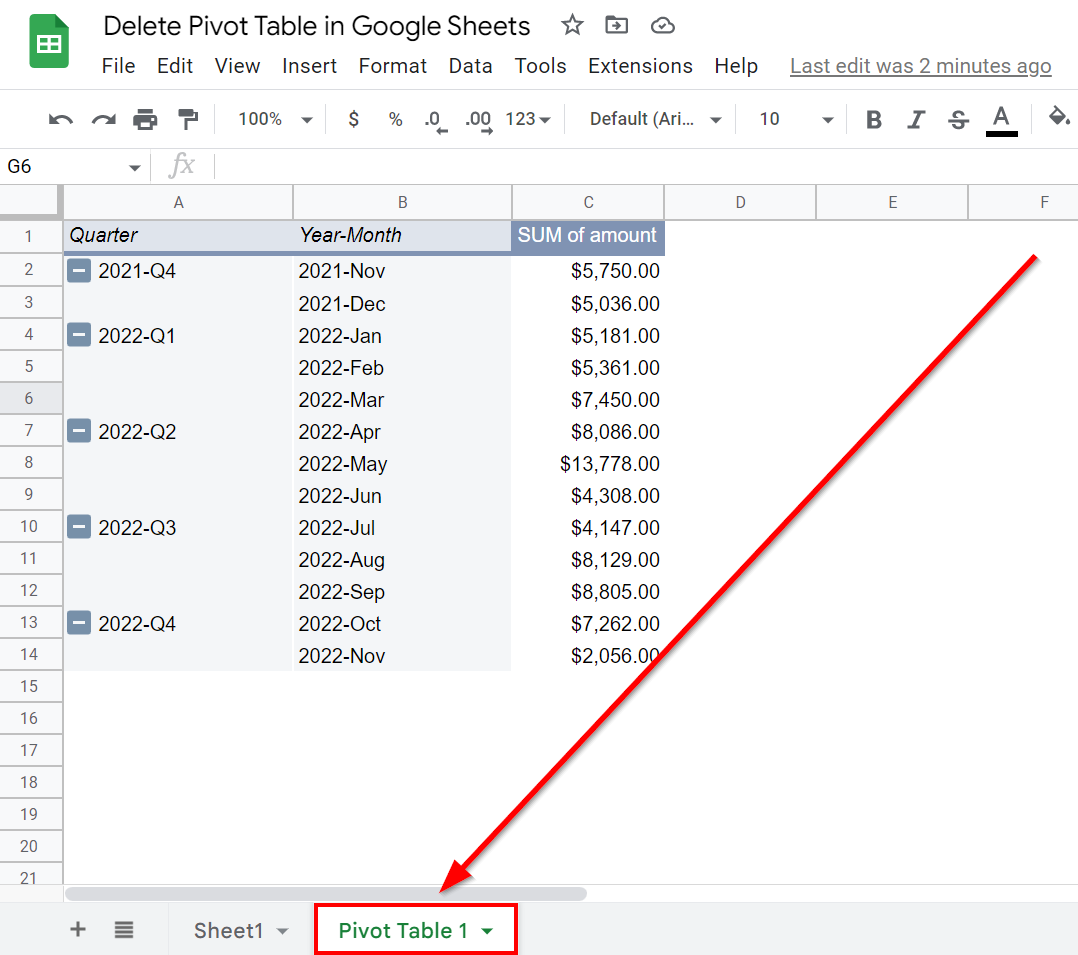1078x955 pixels.
Task: Collapse the 2021-Q4 group
Action: point(79,271)
